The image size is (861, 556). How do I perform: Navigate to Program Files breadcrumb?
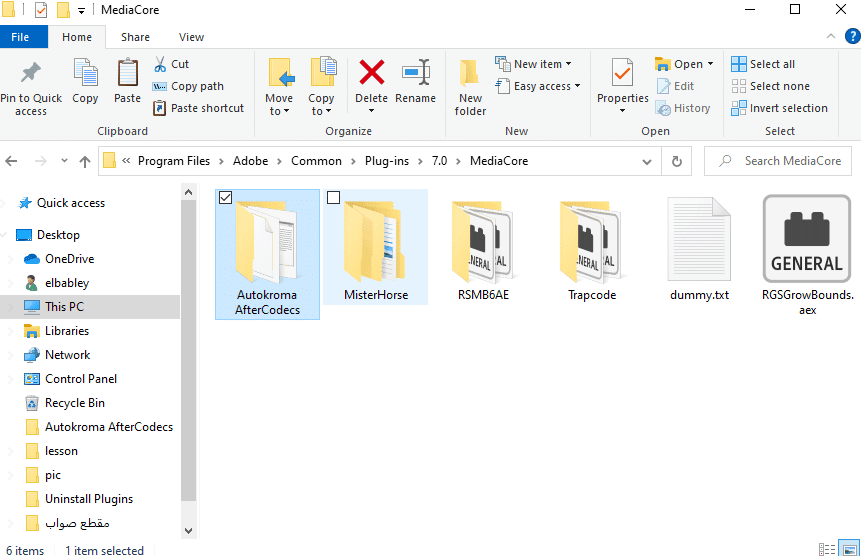tap(174, 161)
